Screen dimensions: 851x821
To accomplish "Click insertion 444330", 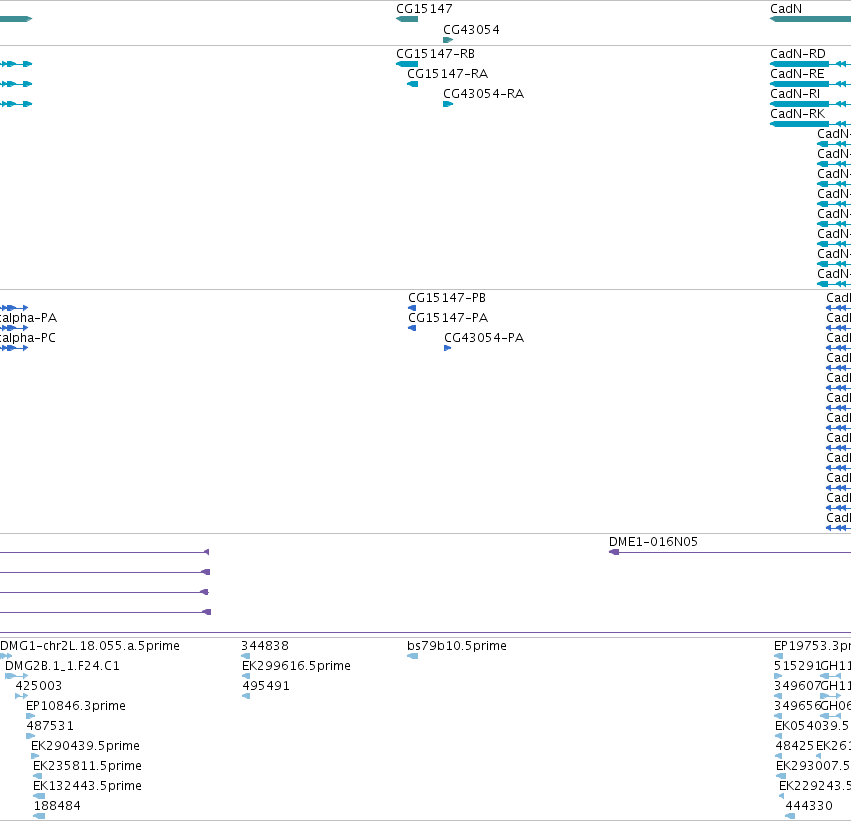I will 809,806.
